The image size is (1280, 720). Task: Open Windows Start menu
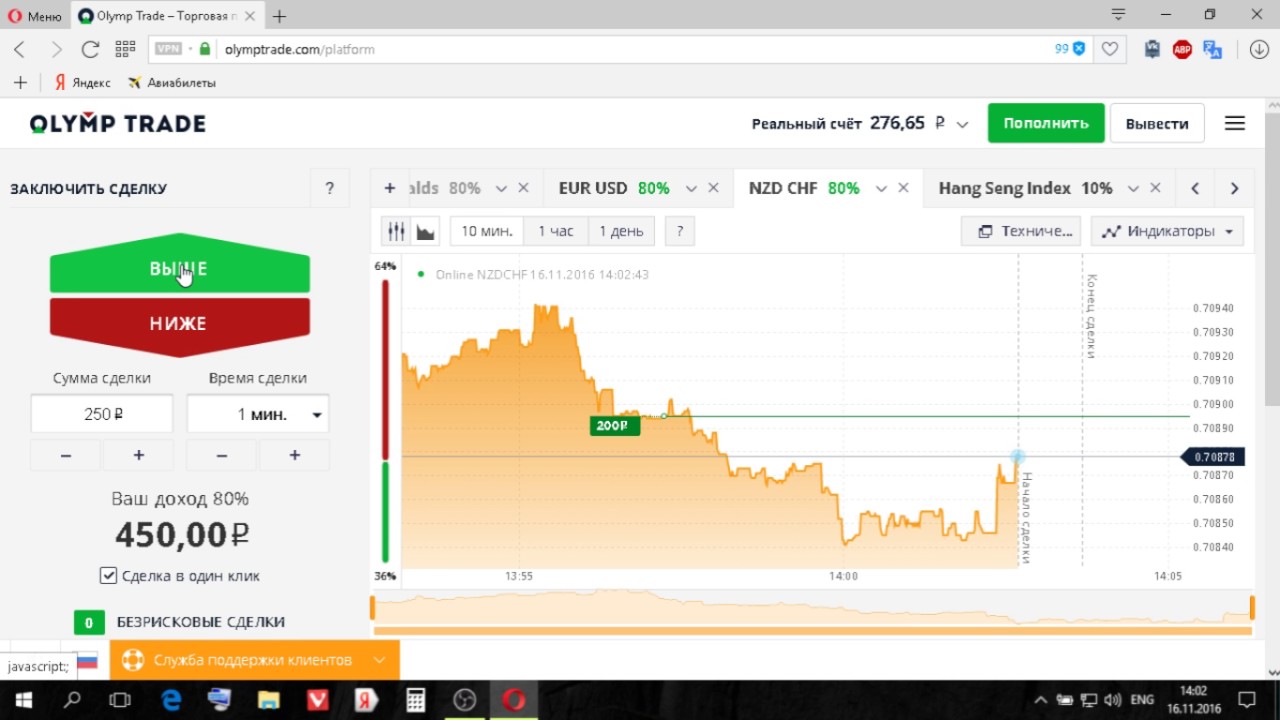(24, 700)
